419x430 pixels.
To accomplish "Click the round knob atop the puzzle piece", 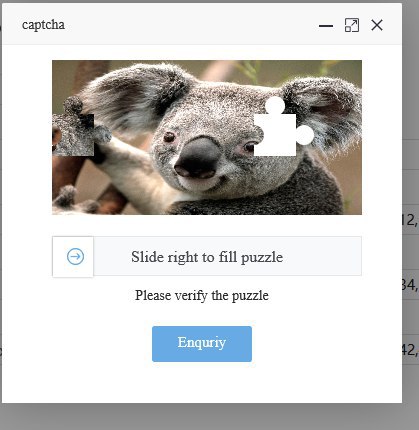I will tap(73, 105).
